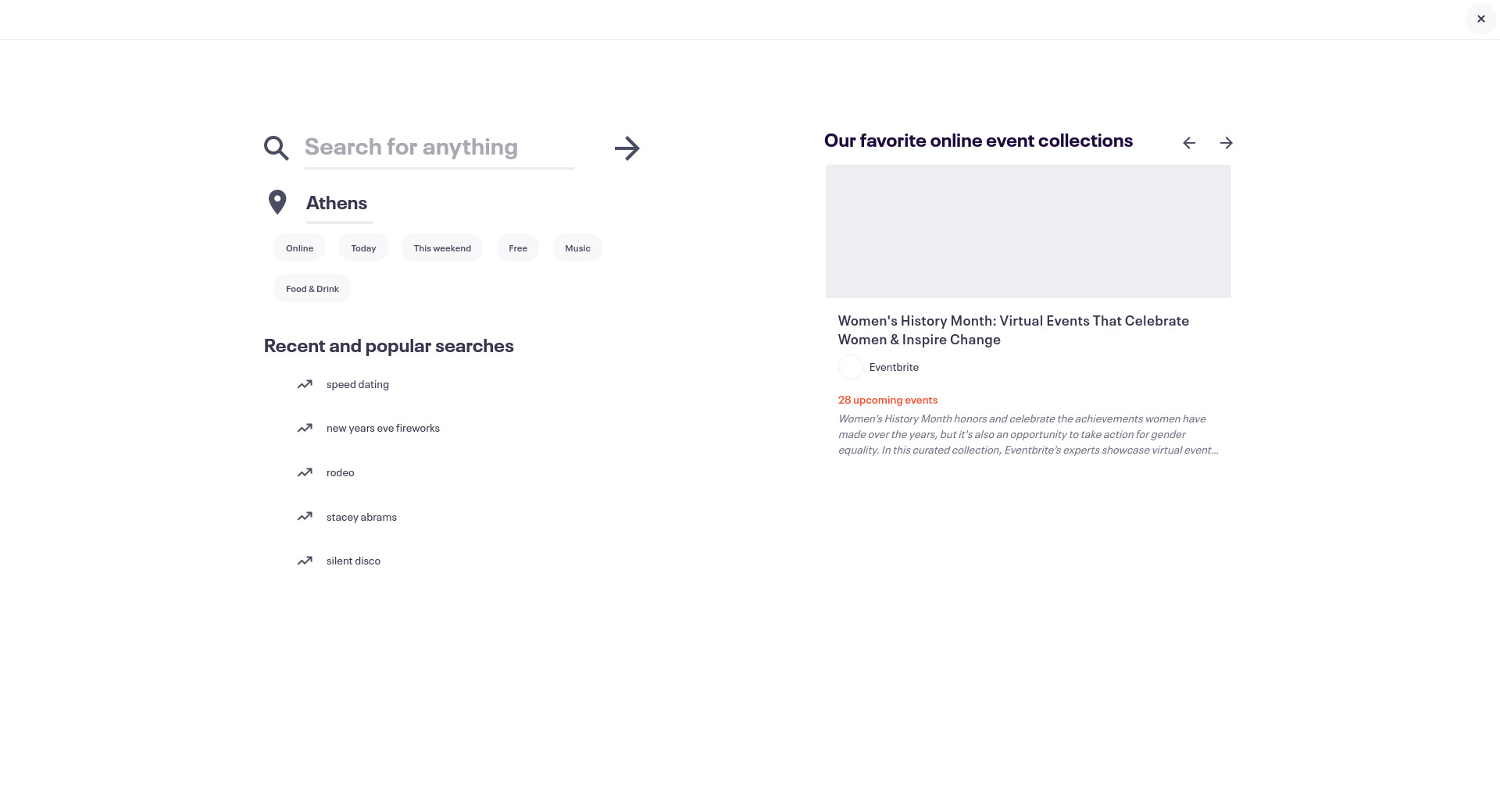Screen dimensions: 1500x812
Task: Go to previous event collection
Action: [1189, 143]
